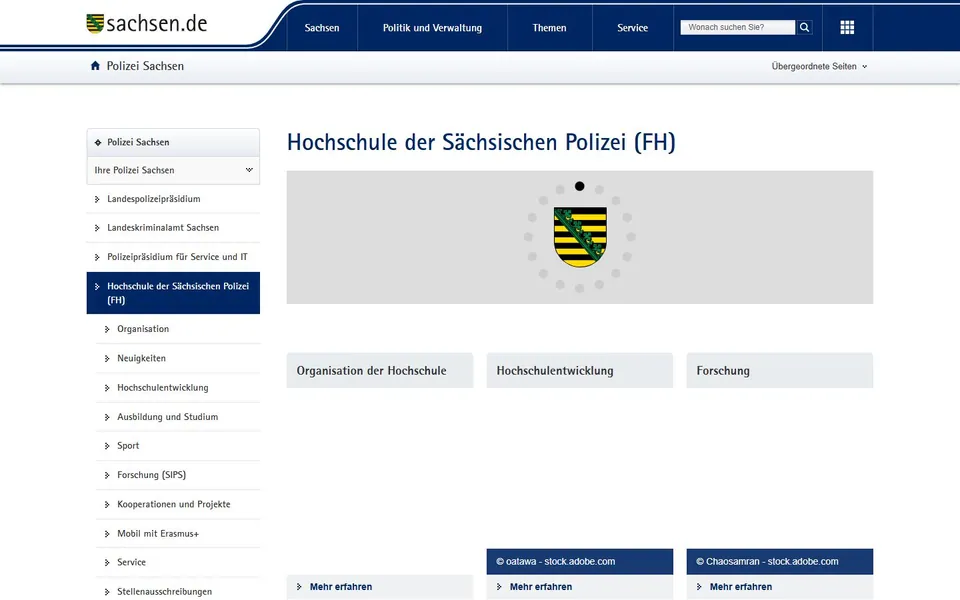Open Ausbildung und Studium subitem
This screenshot has width=960, height=600.
click(178, 417)
